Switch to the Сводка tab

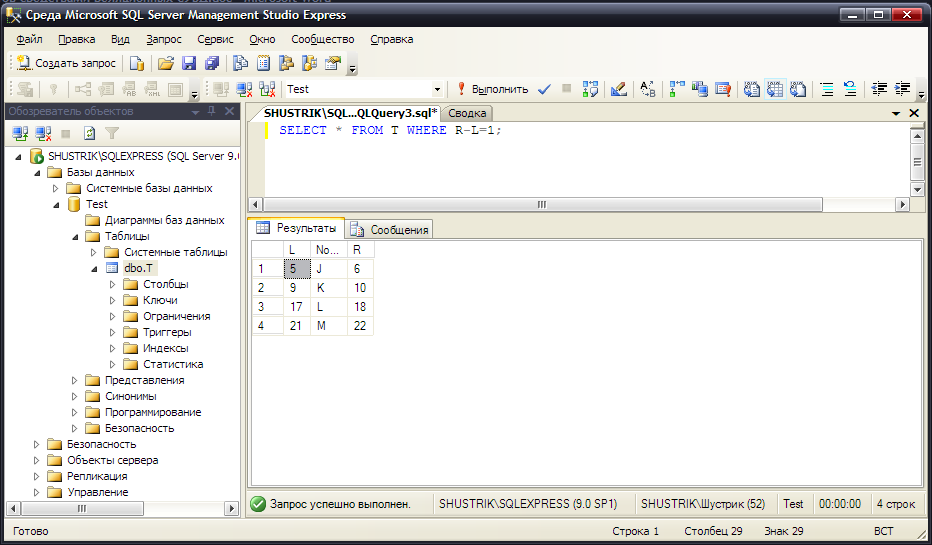click(467, 113)
